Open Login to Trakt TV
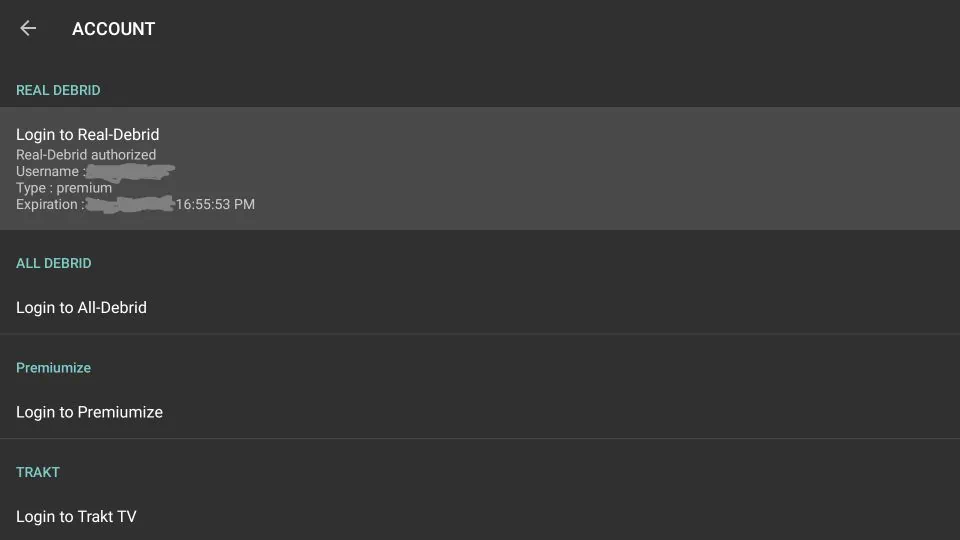Screen dimensions: 960x540 (76, 517)
